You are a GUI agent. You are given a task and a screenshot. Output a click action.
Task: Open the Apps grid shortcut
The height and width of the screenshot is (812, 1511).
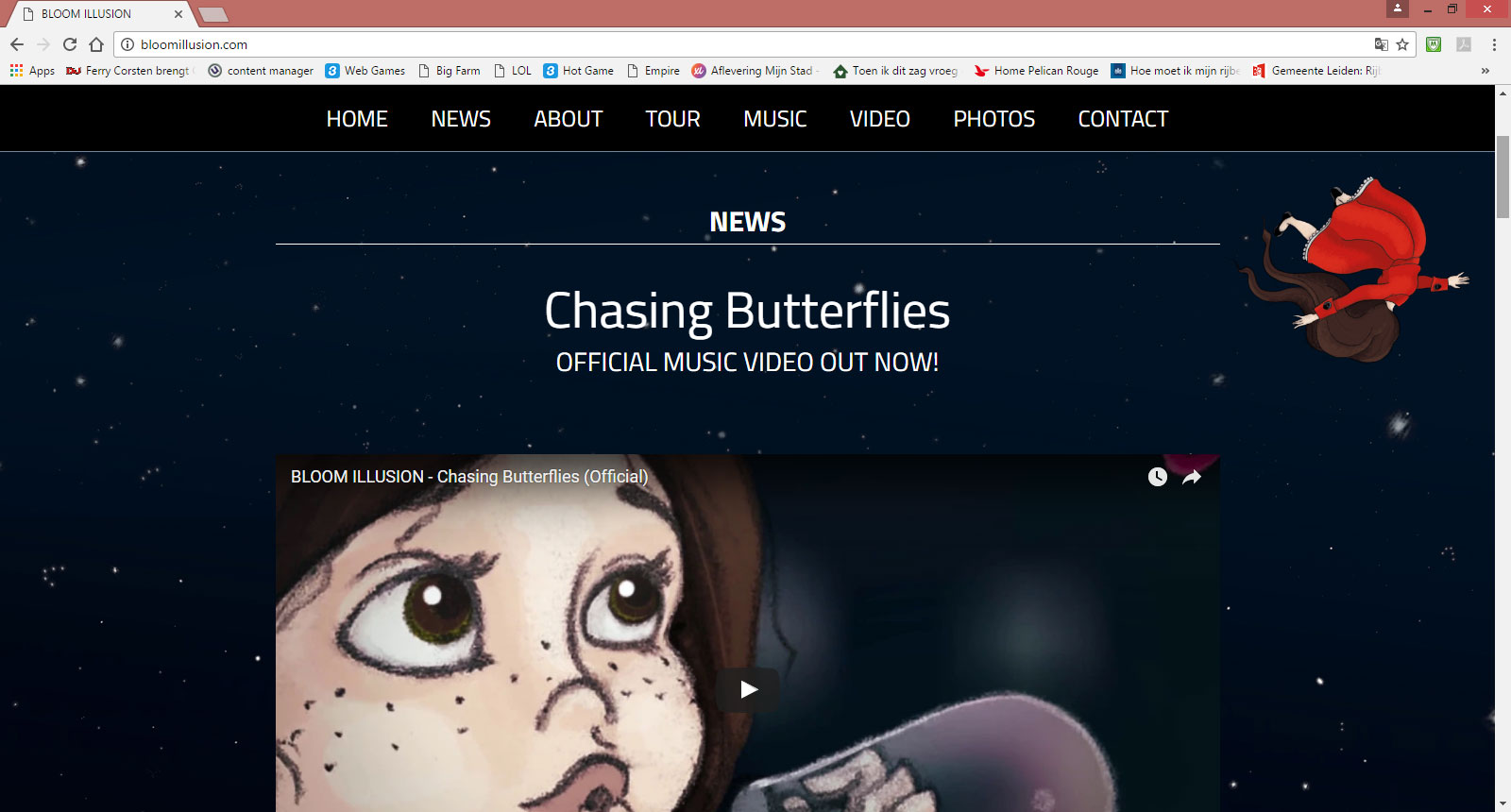click(32, 71)
